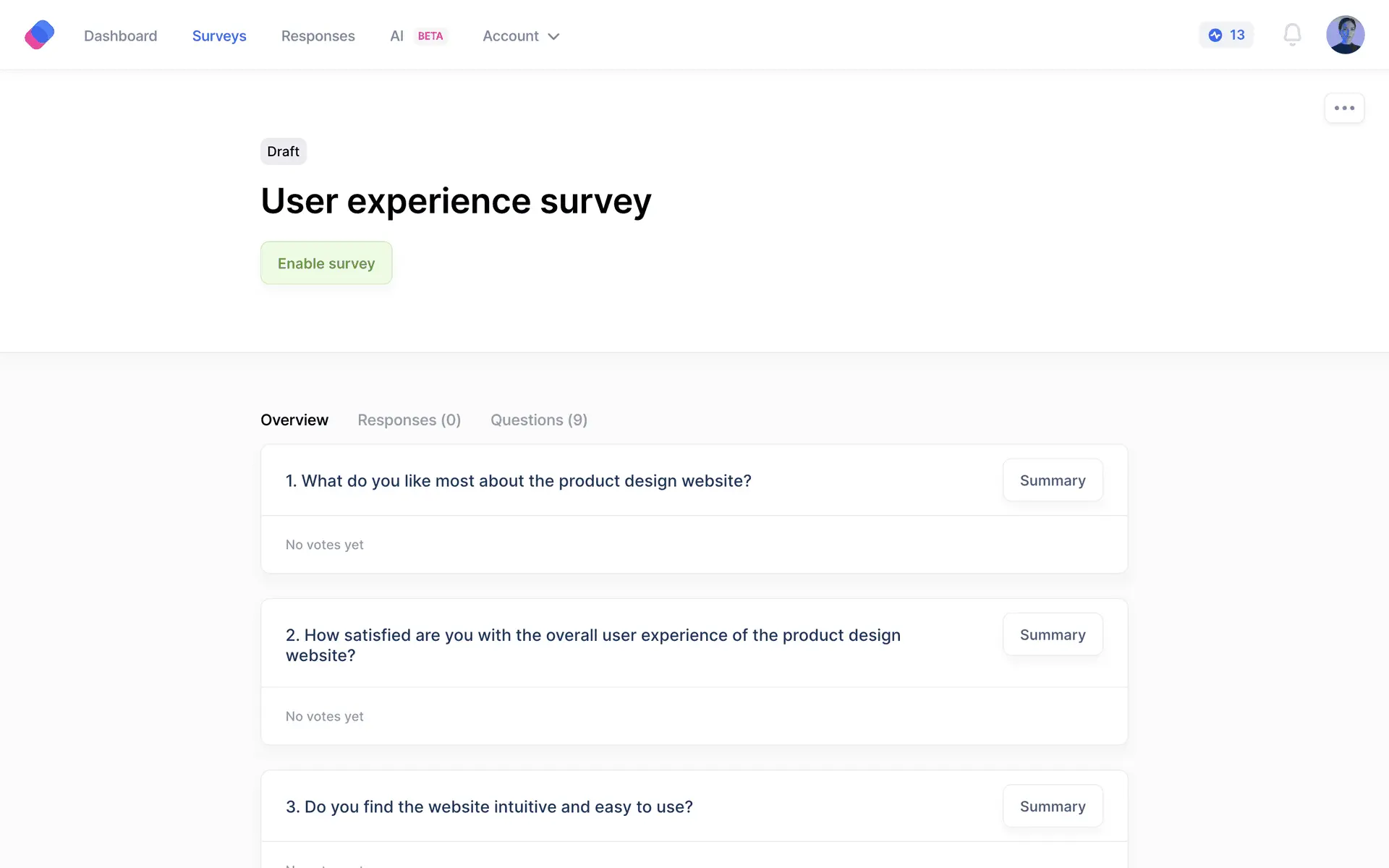Open the AI nav item
This screenshot has width=1389, height=868.
(396, 36)
